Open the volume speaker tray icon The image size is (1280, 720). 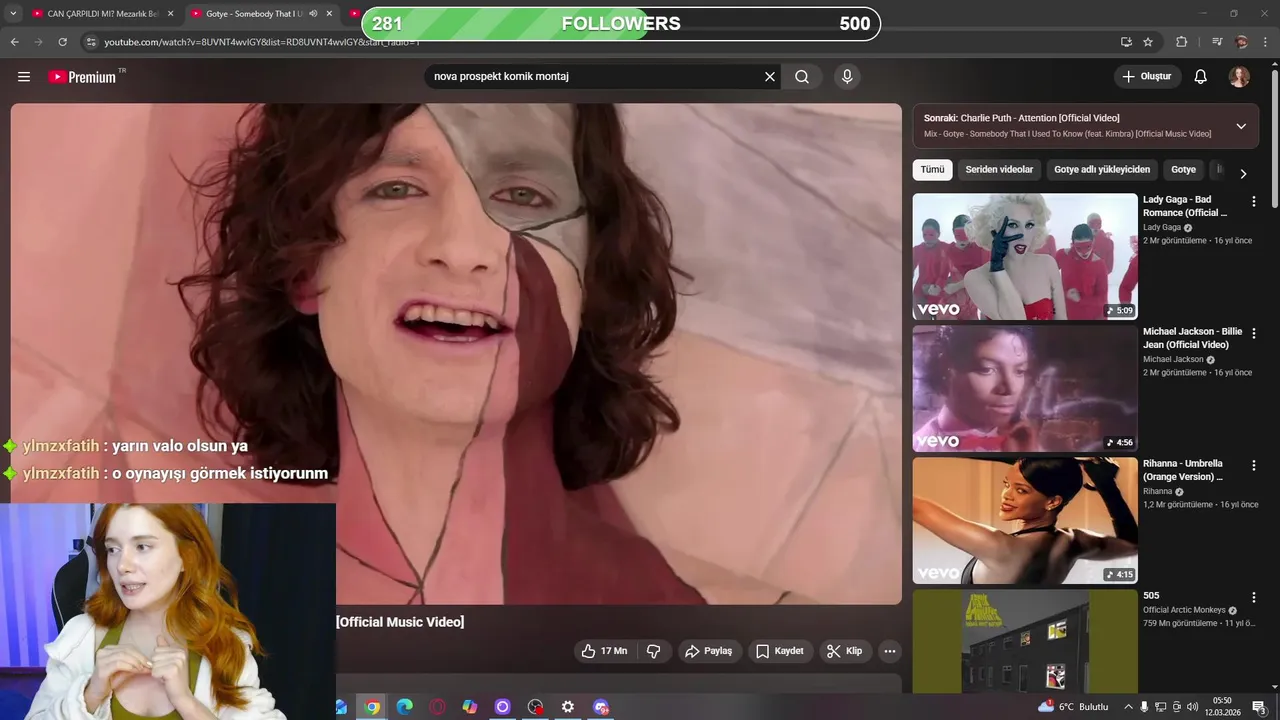1192,707
